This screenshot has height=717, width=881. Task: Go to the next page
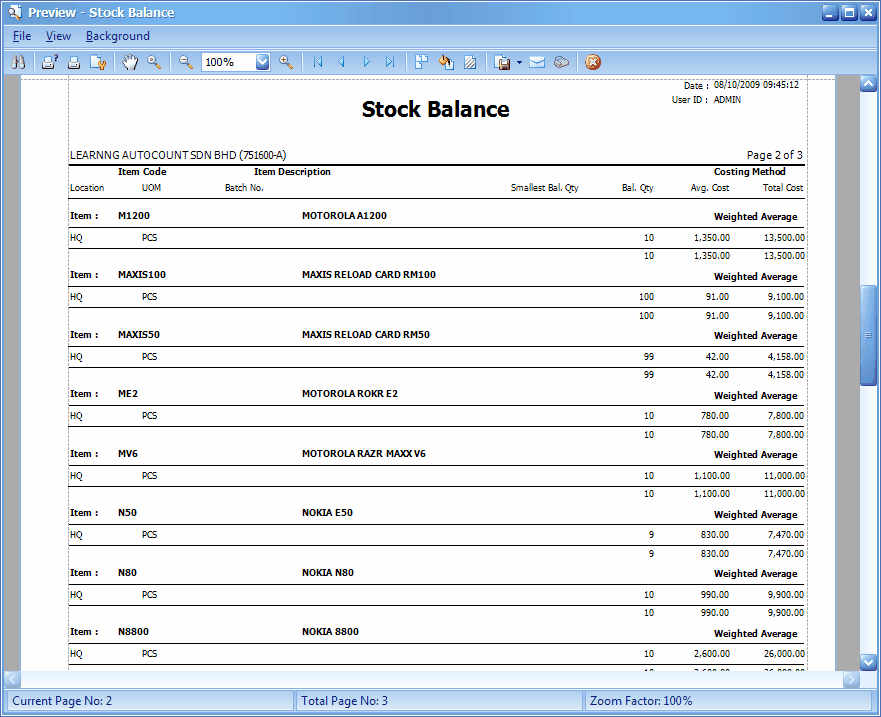(x=366, y=62)
